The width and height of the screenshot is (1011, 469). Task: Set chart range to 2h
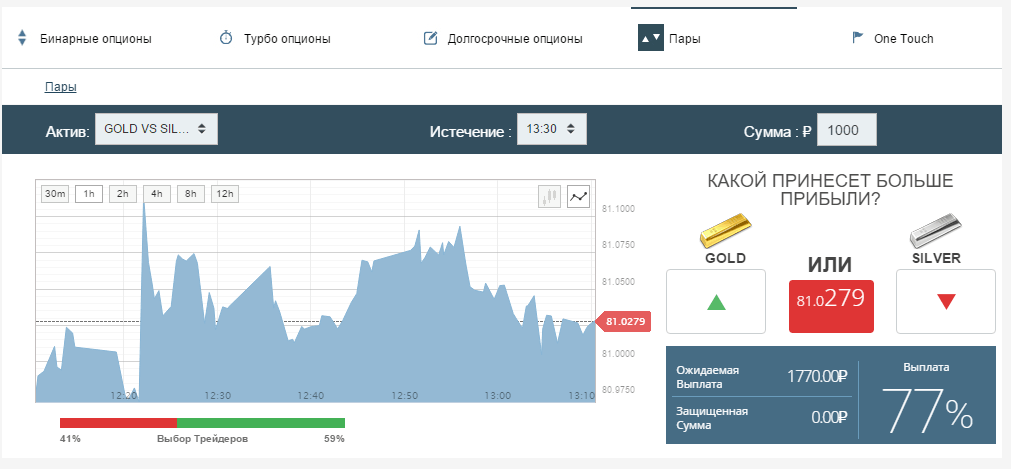click(123, 194)
